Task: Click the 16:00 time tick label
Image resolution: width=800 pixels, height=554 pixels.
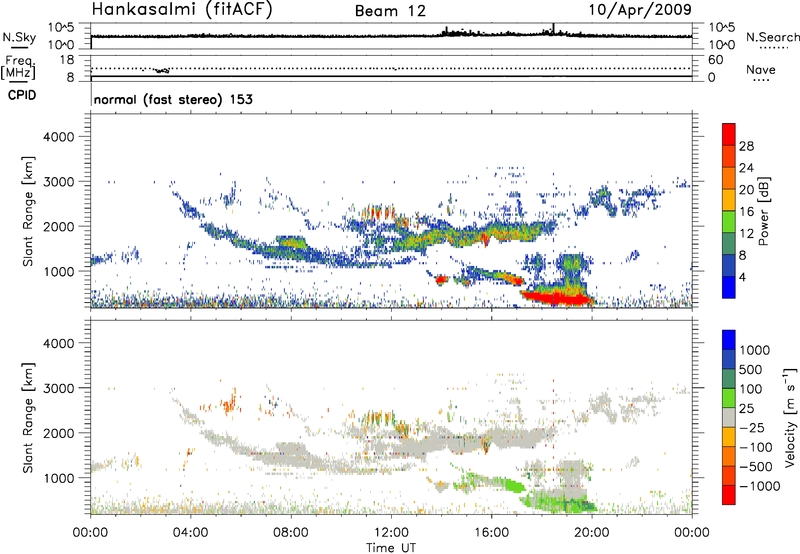Action: (x=491, y=533)
